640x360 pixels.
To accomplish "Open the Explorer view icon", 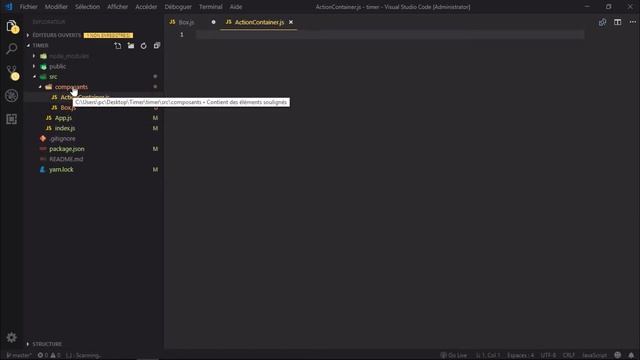I will pyautogui.click(x=11, y=26).
